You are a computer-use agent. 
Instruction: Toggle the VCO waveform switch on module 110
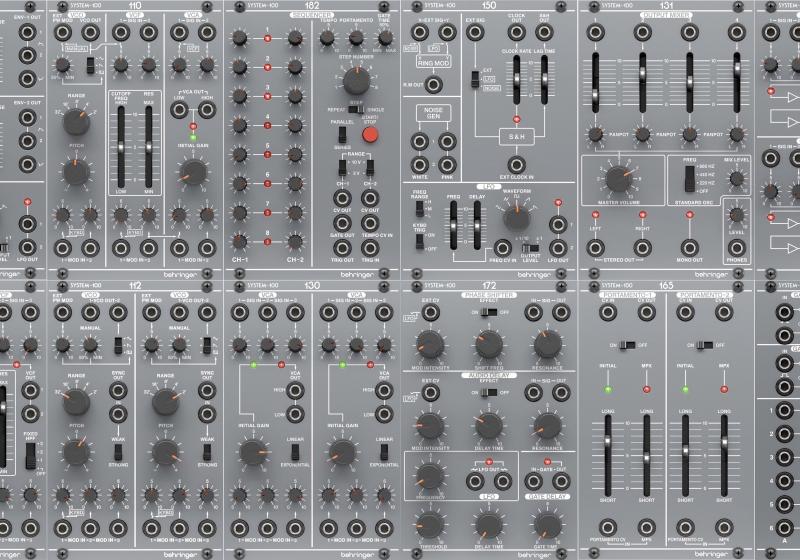pos(90,65)
